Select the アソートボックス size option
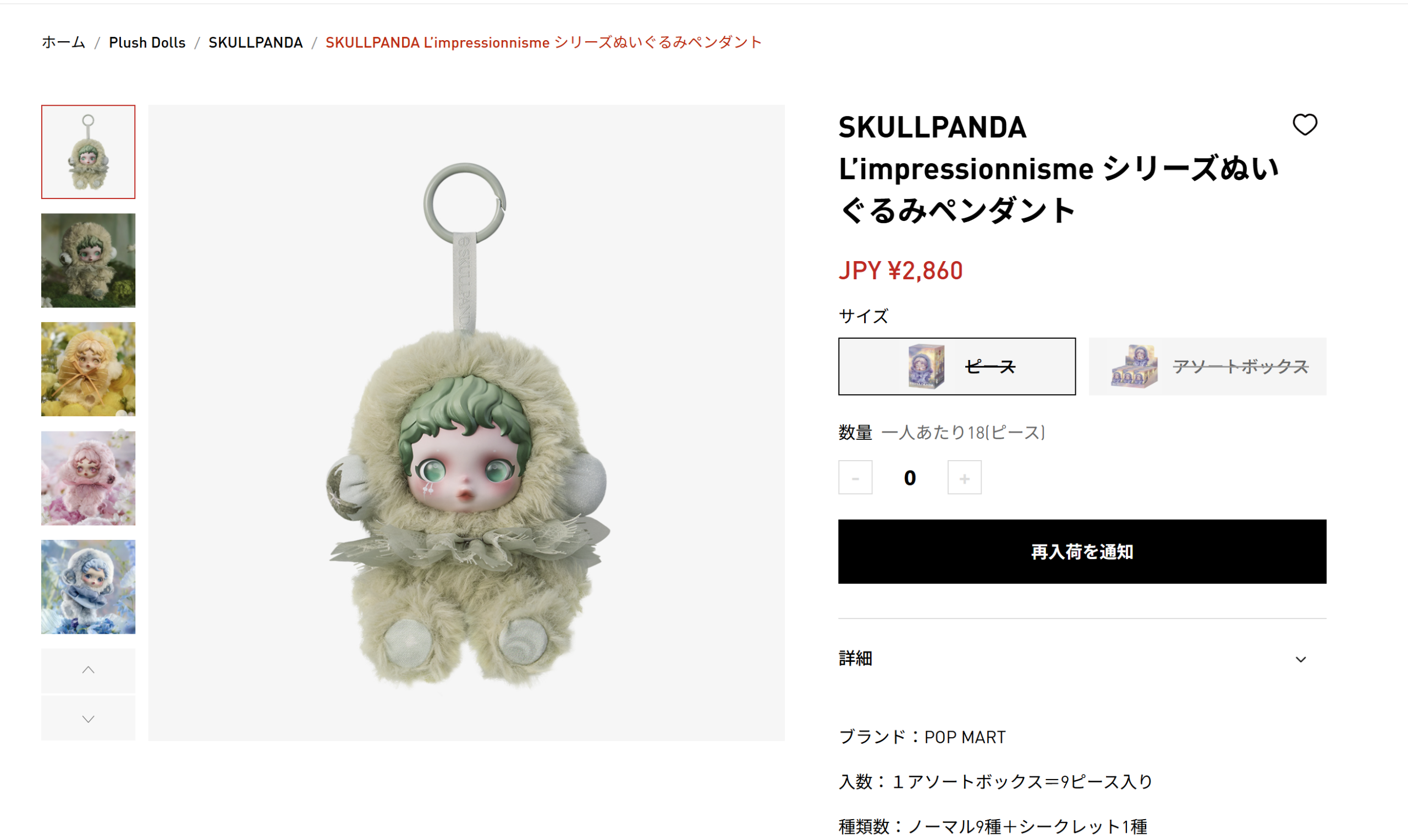Image resolution: width=1408 pixels, height=840 pixels. 1207,366
